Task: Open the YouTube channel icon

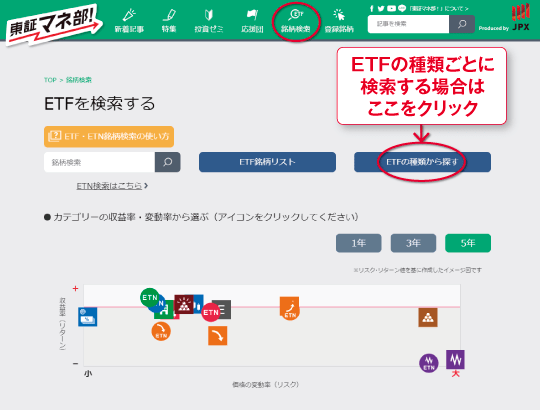Action: click(391, 9)
